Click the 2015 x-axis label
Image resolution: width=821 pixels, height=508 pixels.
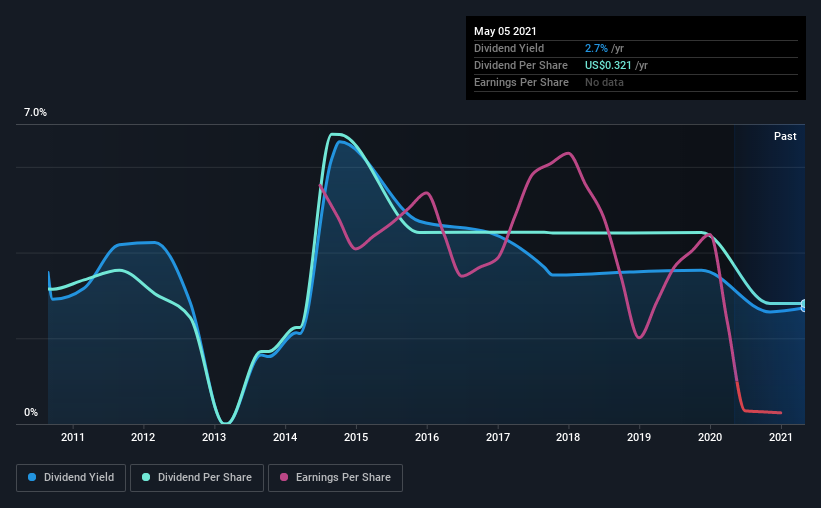(356, 437)
